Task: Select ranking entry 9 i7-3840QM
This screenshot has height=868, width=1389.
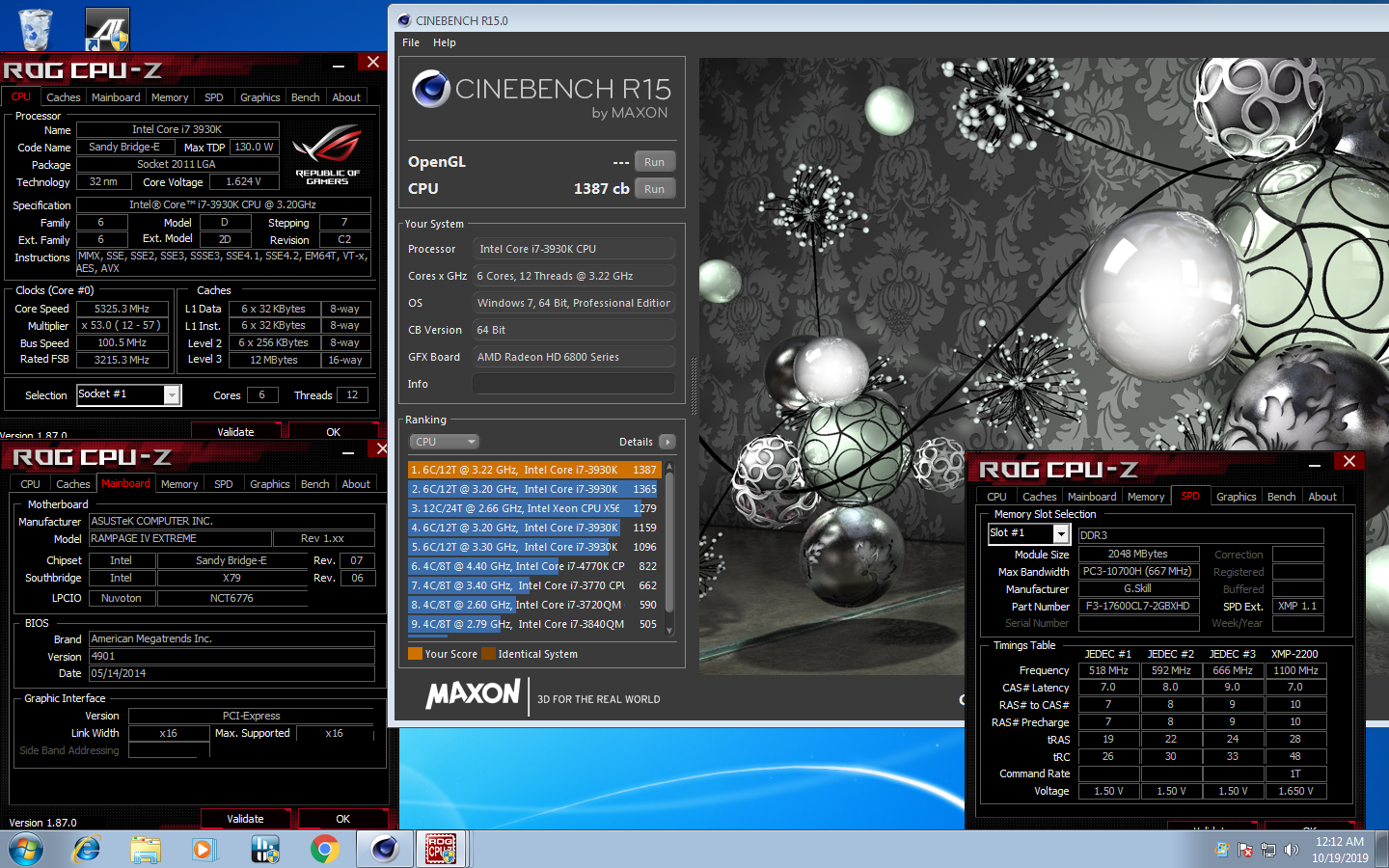Action: coord(534,624)
